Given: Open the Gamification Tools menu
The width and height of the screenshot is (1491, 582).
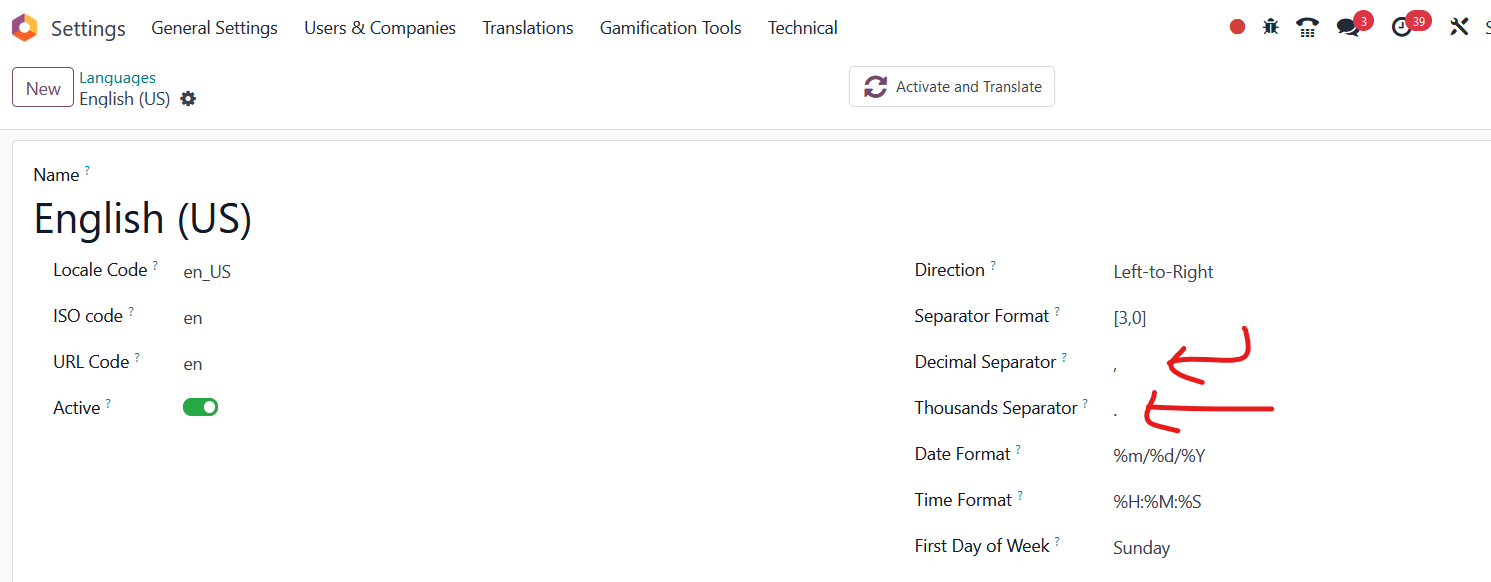Looking at the screenshot, I should coord(671,28).
